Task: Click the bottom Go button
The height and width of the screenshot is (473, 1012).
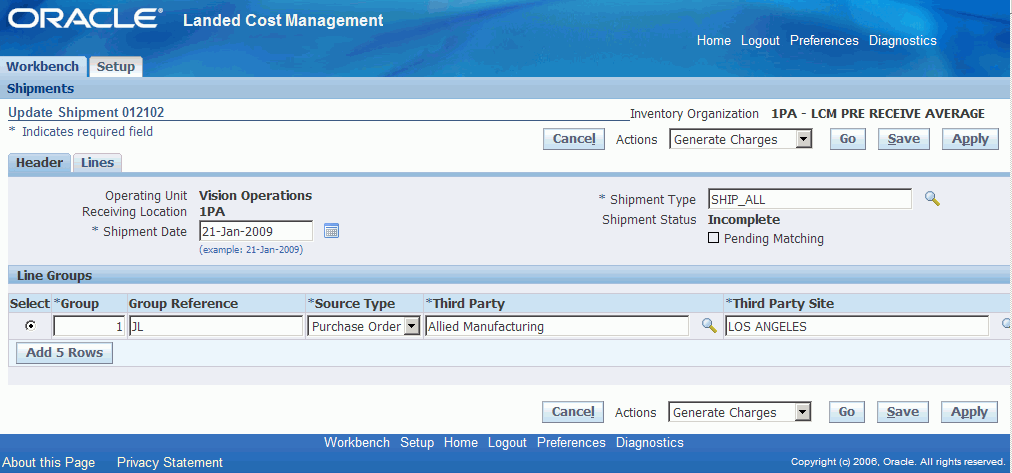Action: click(x=847, y=412)
